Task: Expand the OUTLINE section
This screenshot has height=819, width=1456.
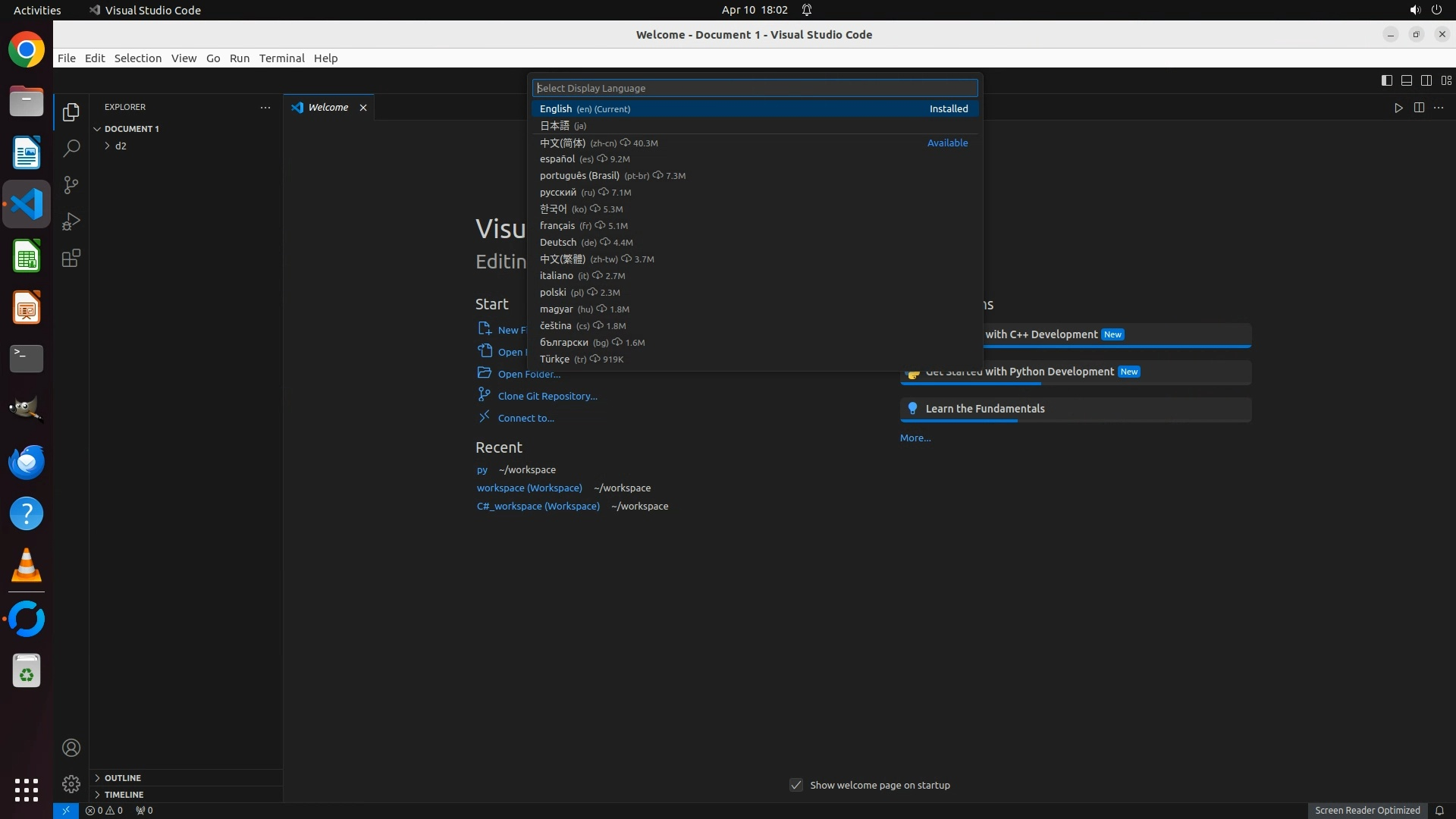Action: pos(123,777)
